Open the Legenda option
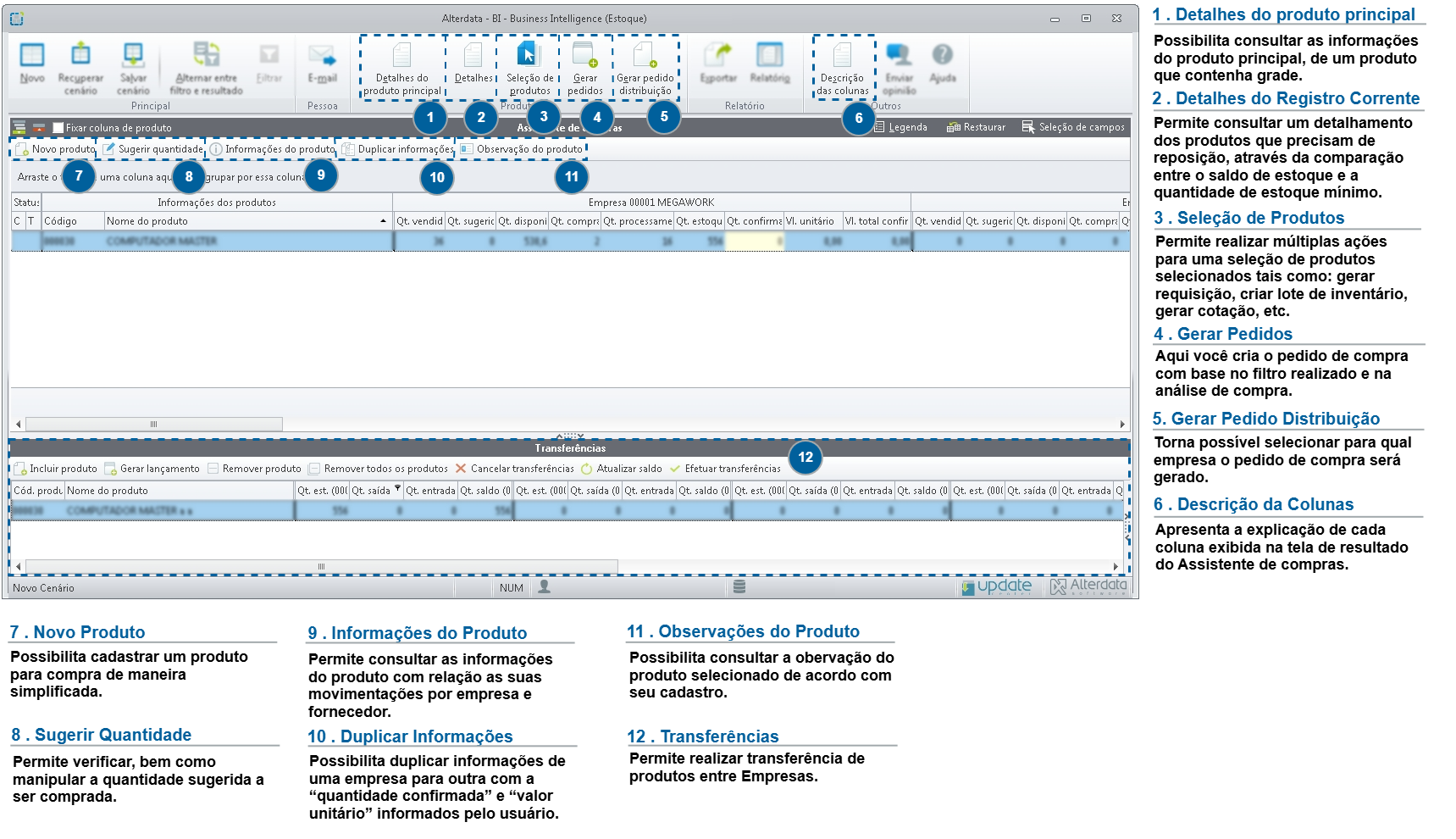 pos(900,127)
